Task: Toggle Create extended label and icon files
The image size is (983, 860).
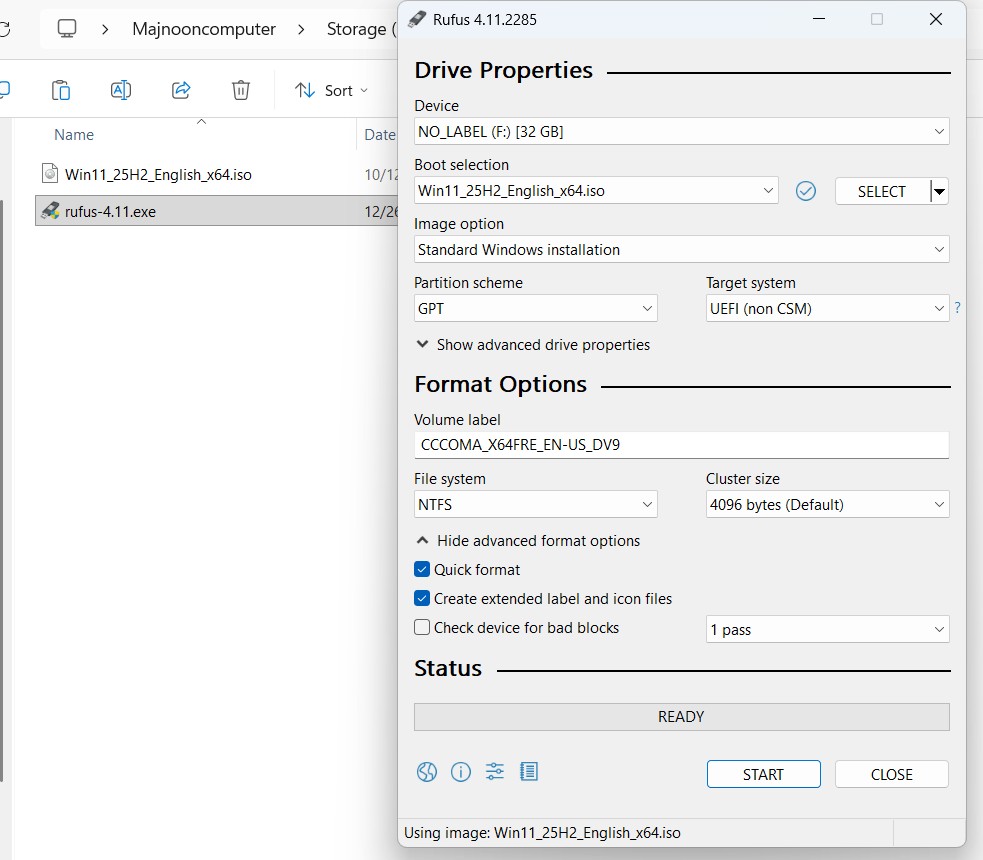Action: (x=423, y=599)
